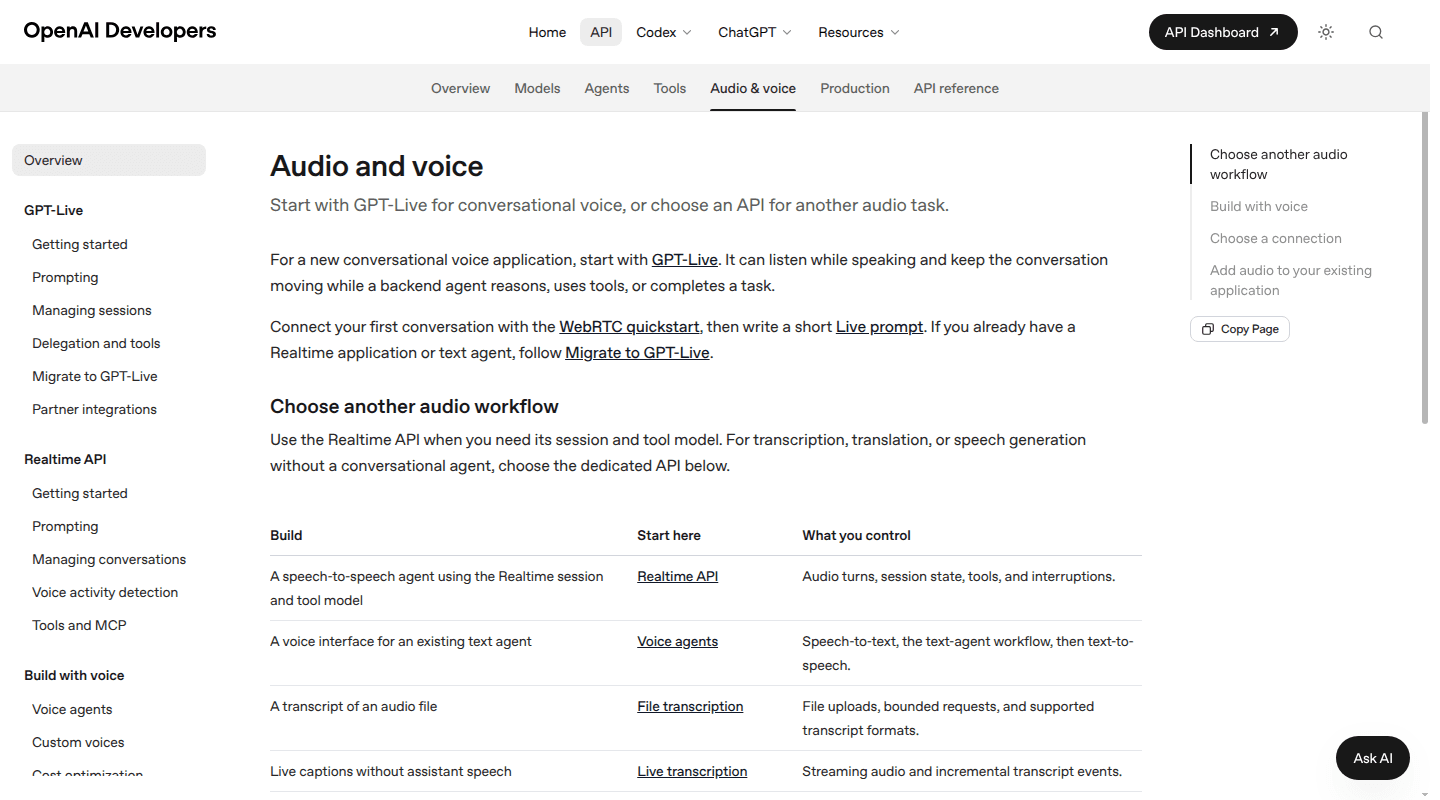
Task: Open Voice agents in the left sidebar
Action: pos(72,709)
